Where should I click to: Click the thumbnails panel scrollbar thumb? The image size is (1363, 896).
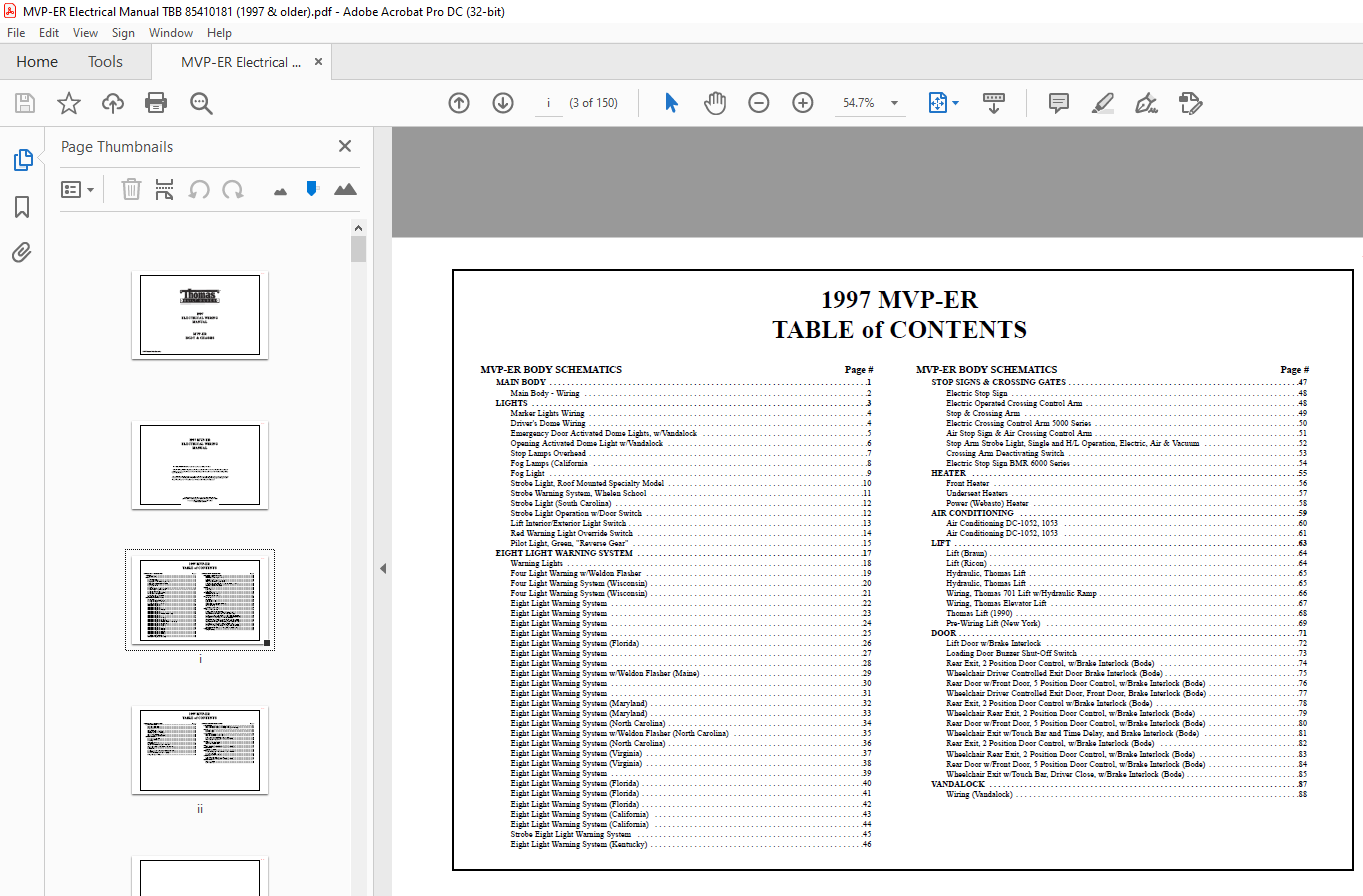tap(359, 249)
